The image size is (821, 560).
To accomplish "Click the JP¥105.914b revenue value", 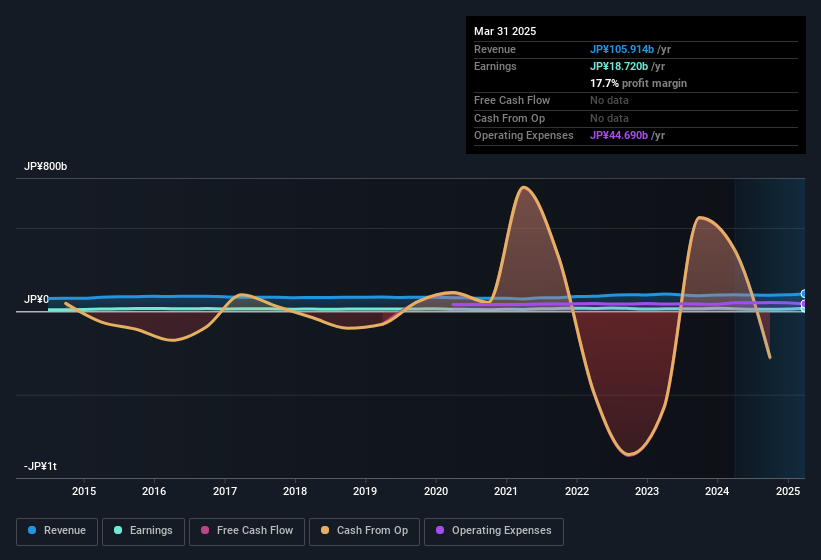I will point(622,49).
